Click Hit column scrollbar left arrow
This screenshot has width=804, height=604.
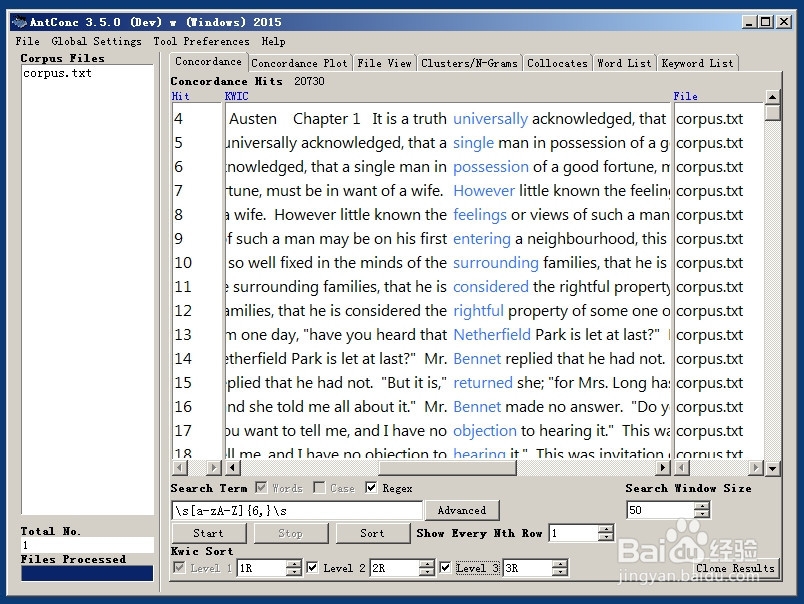(x=179, y=468)
